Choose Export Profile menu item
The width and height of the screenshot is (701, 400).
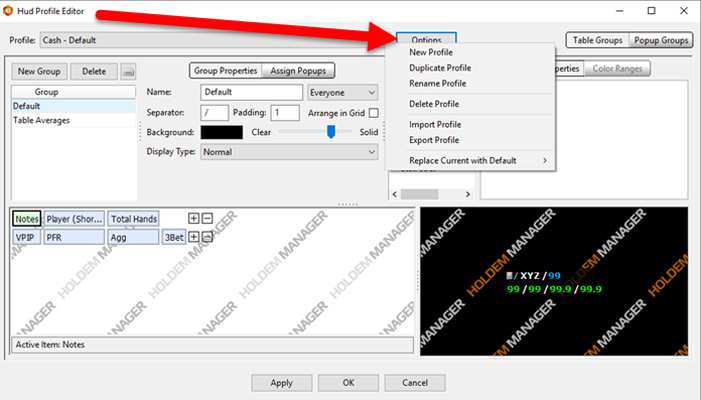[x=434, y=140]
